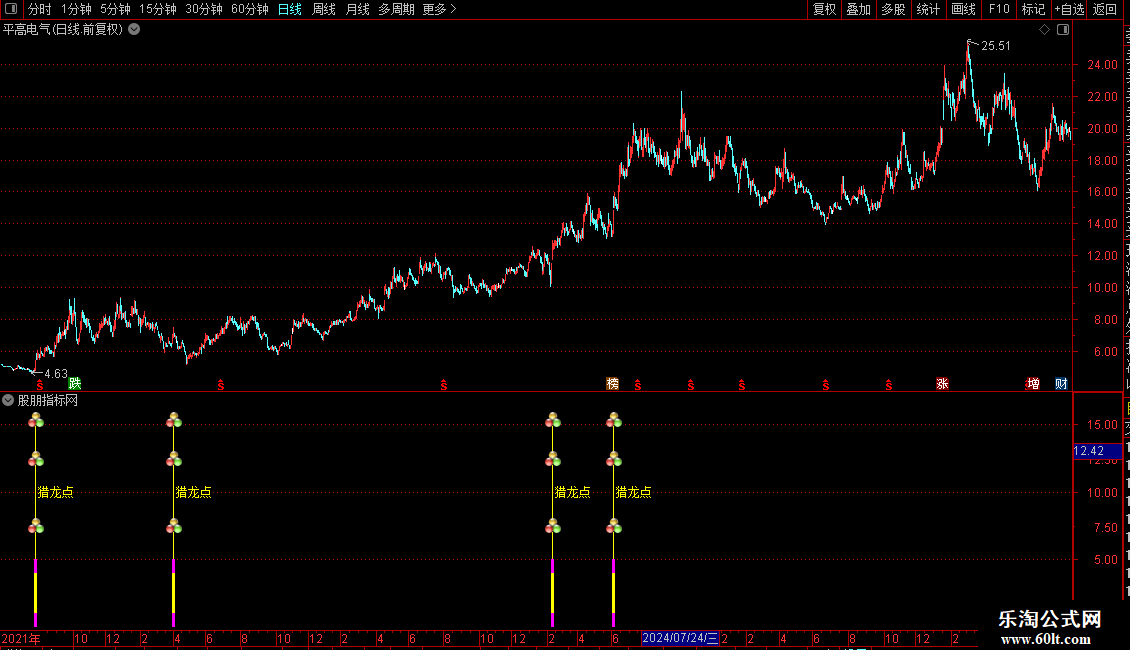Open the 更多 periods menu
Screen dimensions: 1130x650
pyautogui.click(x=439, y=9)
